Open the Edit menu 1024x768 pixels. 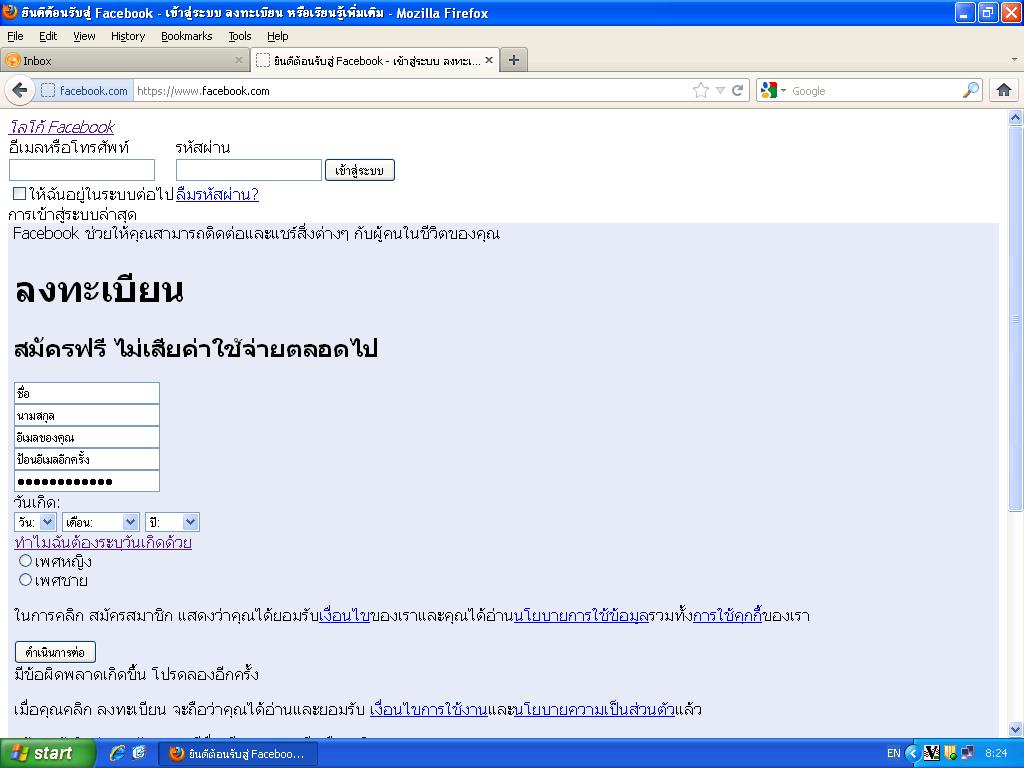tap(48, 36)
